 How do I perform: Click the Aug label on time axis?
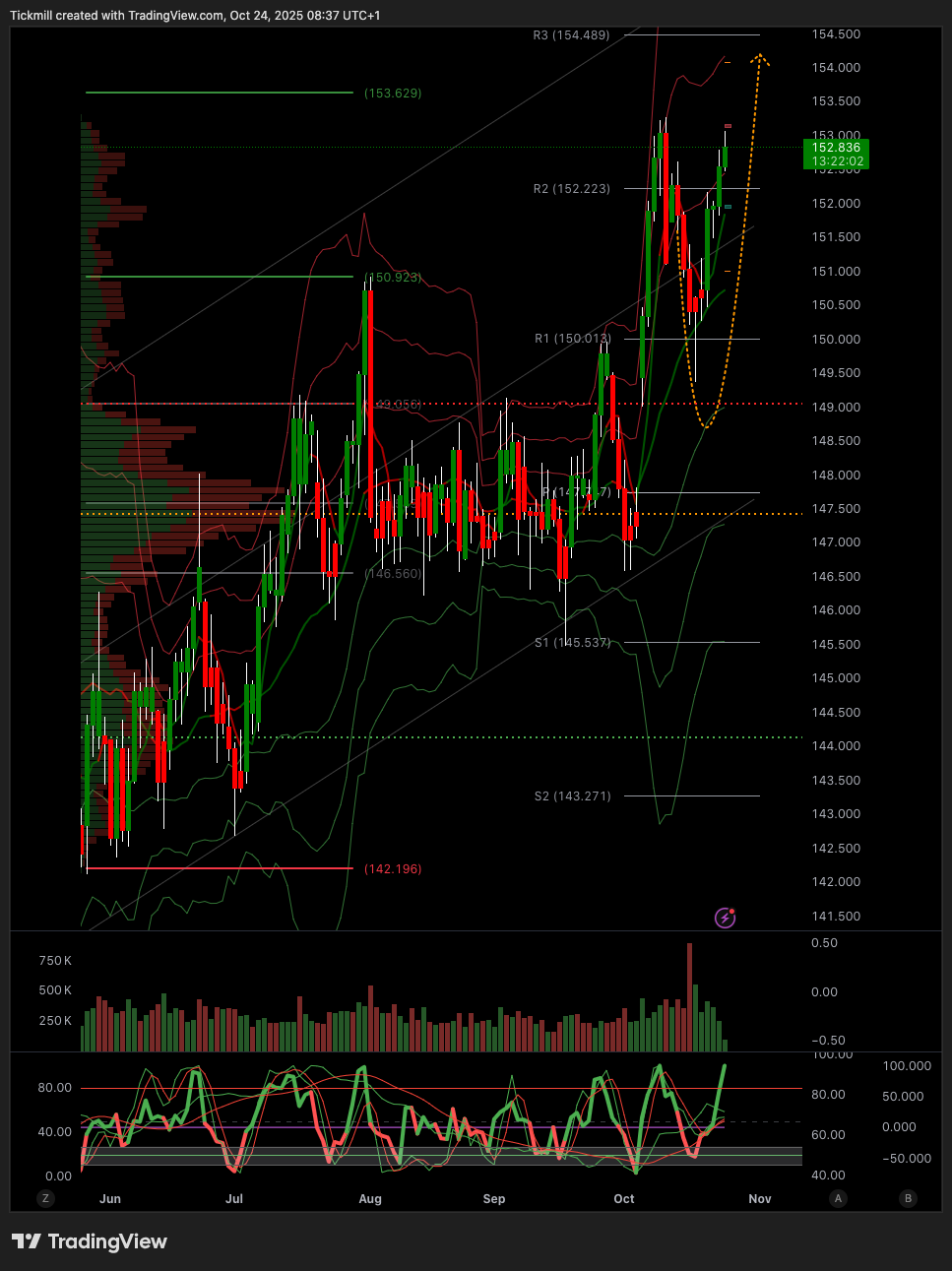coord(370,1199)
